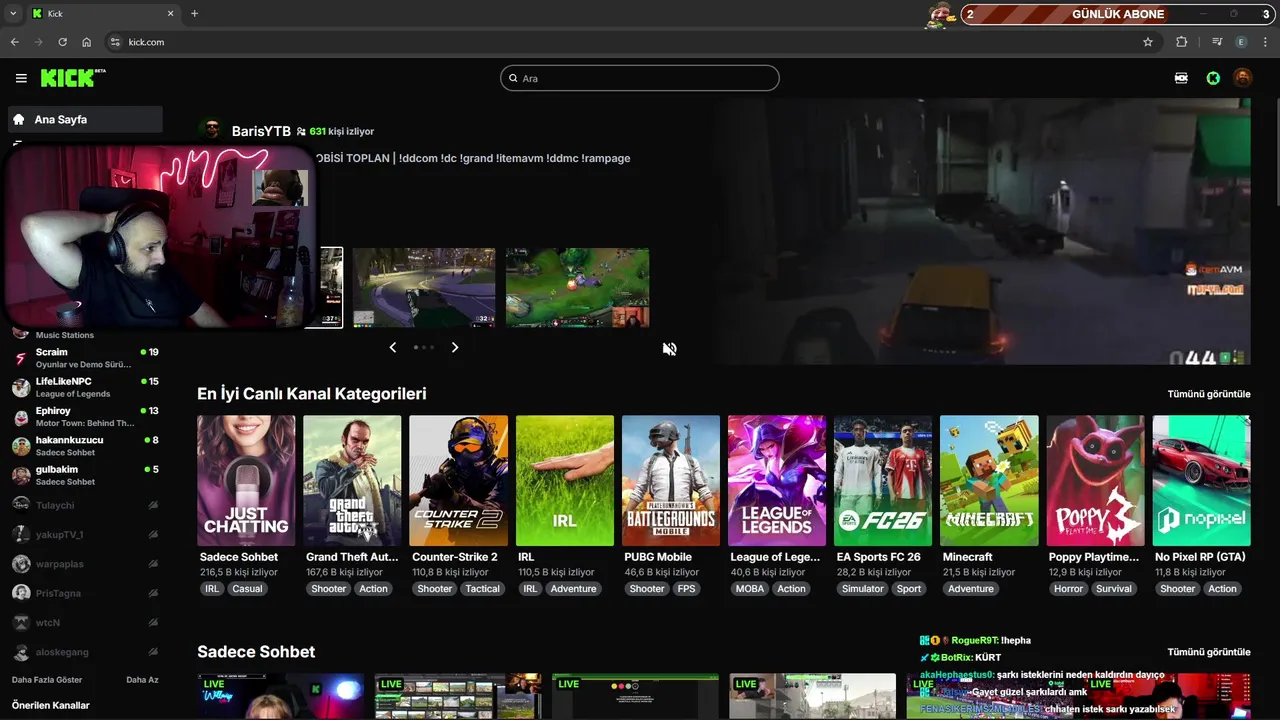Go back in browser history
The image size is (1280, 720).
[14, 42]
